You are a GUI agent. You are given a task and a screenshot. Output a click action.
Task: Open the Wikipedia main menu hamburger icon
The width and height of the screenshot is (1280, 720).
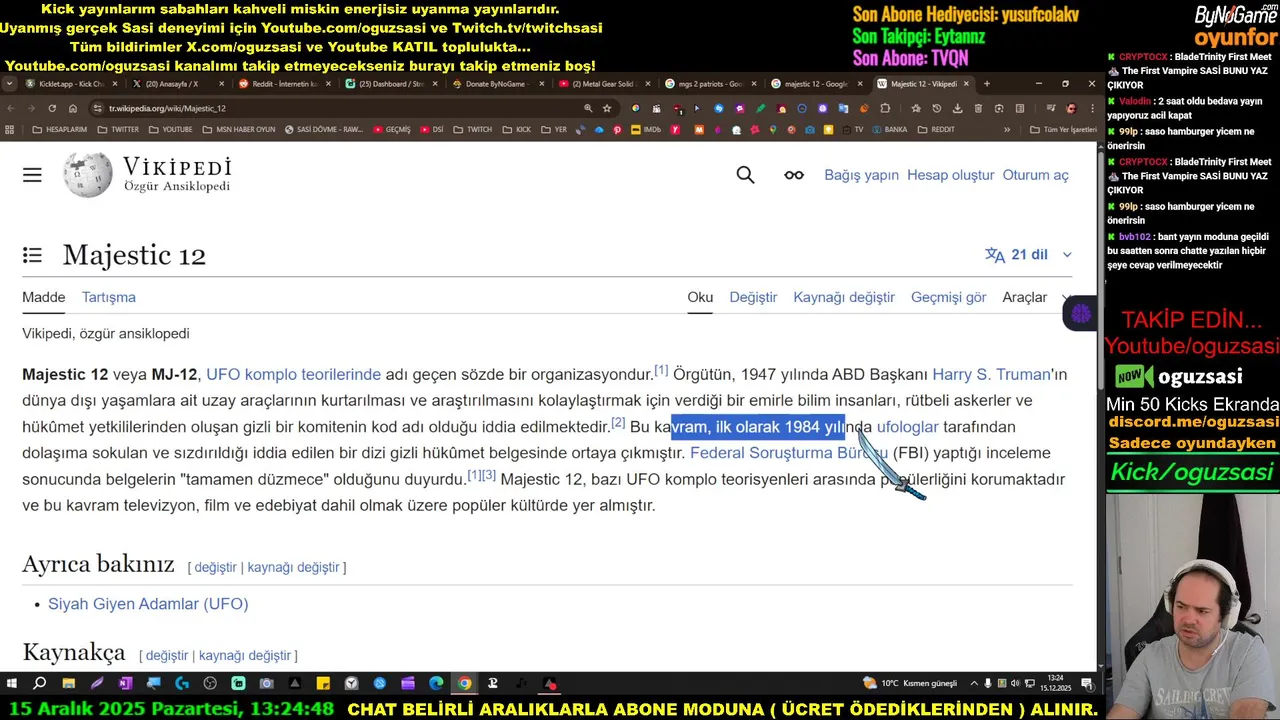32,175
